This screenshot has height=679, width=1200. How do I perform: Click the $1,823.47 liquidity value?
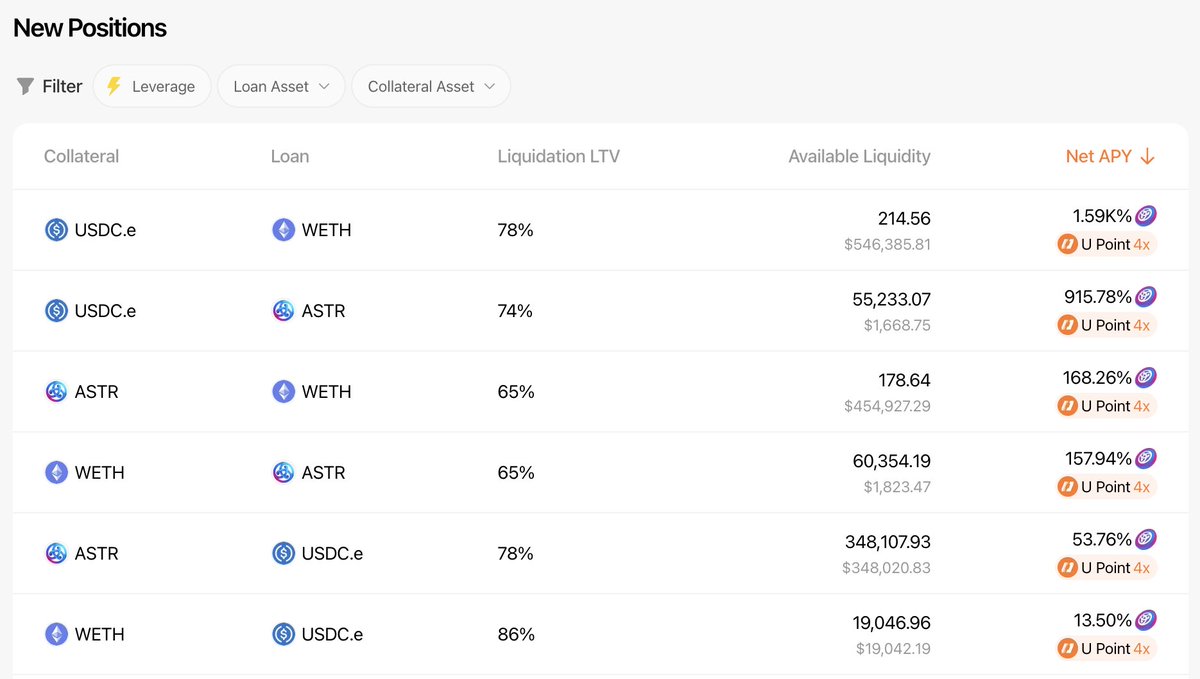click(897, 487)
